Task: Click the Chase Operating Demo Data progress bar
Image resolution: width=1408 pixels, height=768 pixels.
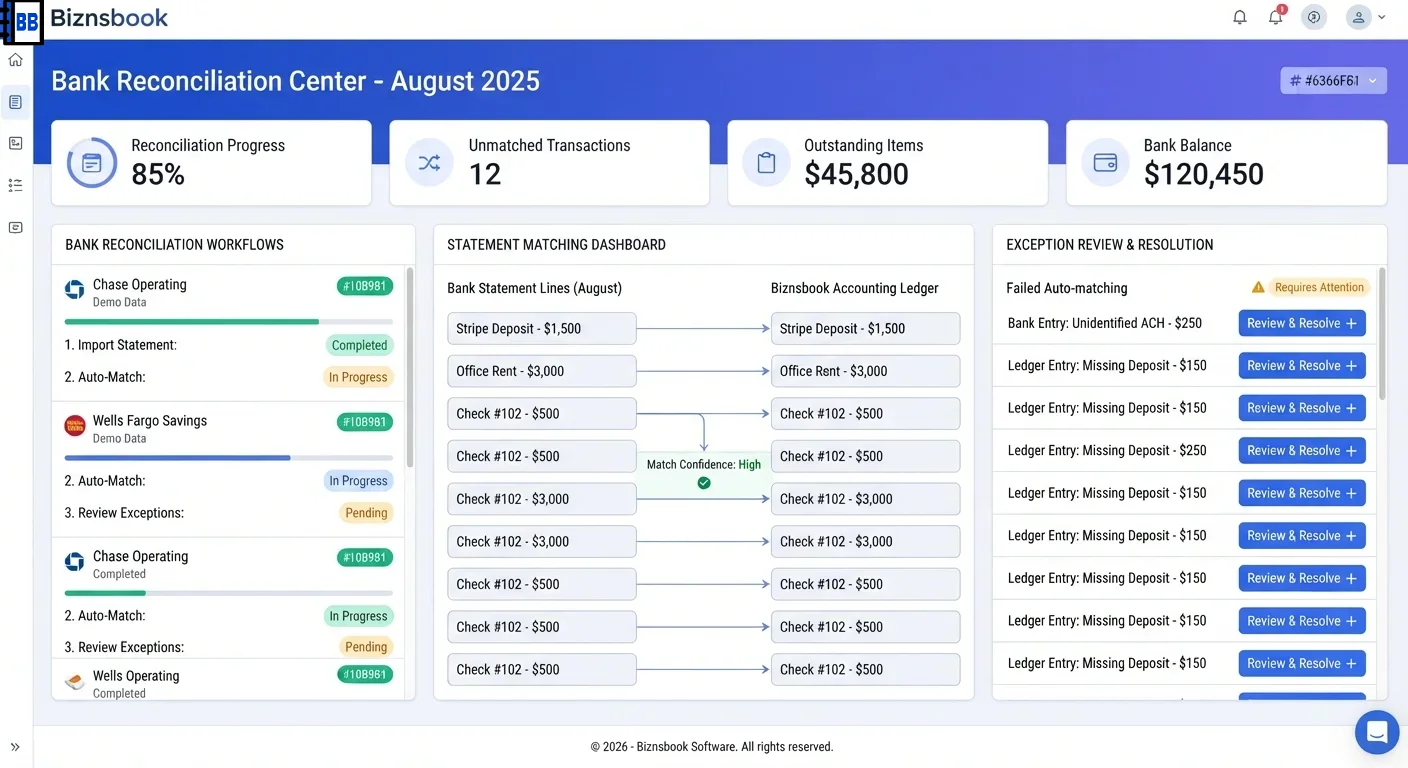Action: pyautogui.click(x=228, y=322)
